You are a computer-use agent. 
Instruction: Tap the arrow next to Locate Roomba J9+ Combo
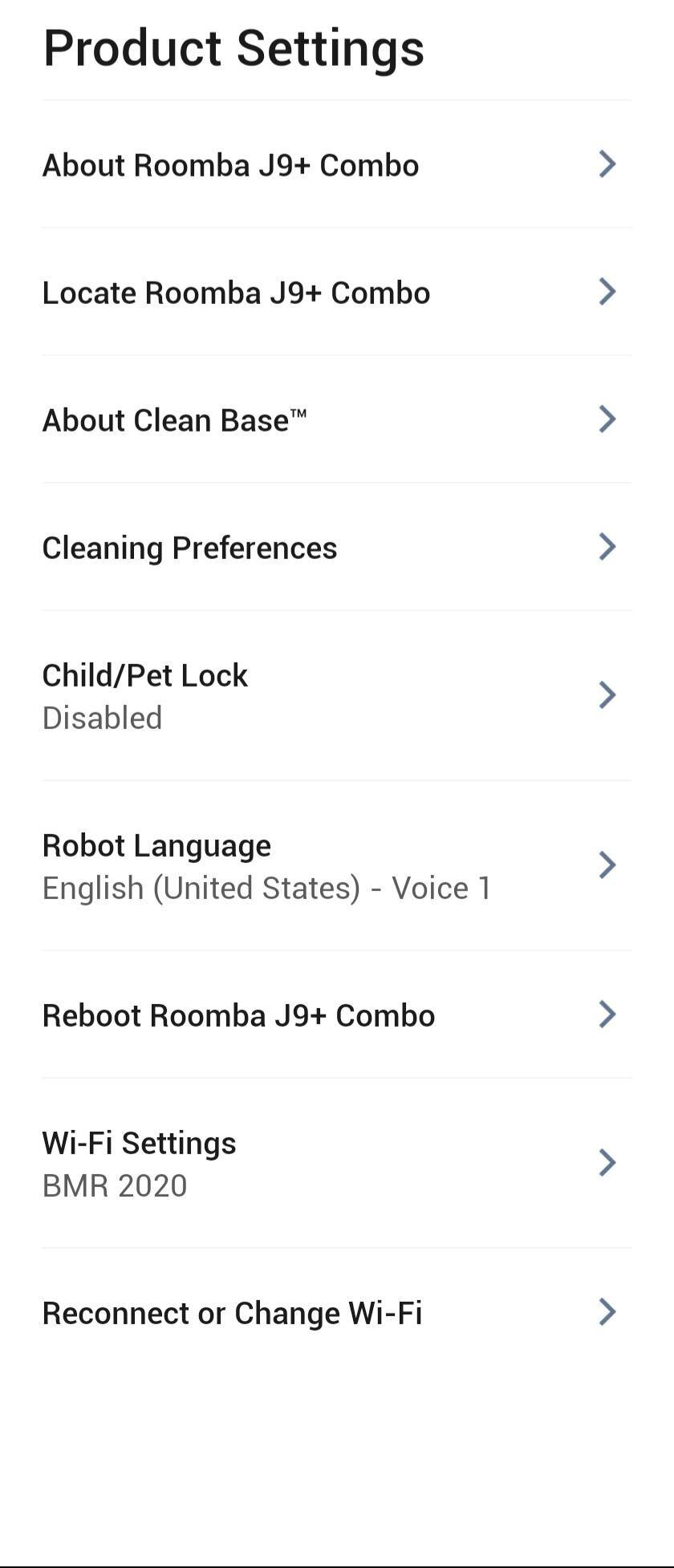coord(607,292)
